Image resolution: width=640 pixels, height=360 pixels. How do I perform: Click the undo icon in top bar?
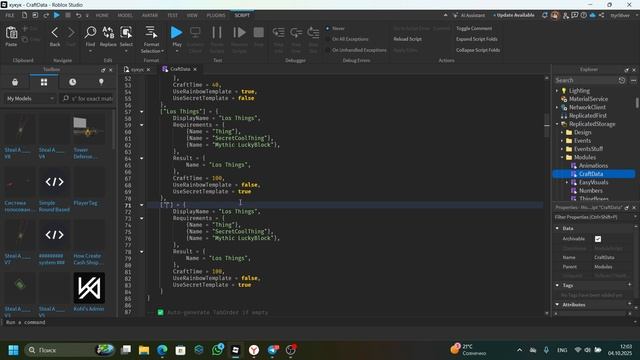(78, 15)
